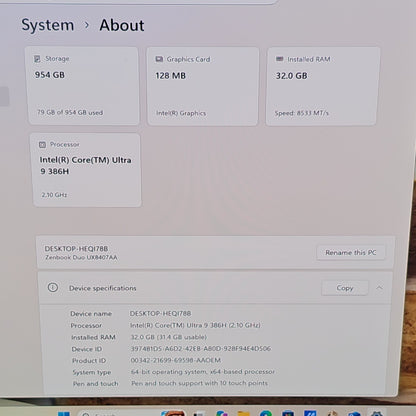
Task: Select the Device ID value
Action: click(x=201, y=349)
